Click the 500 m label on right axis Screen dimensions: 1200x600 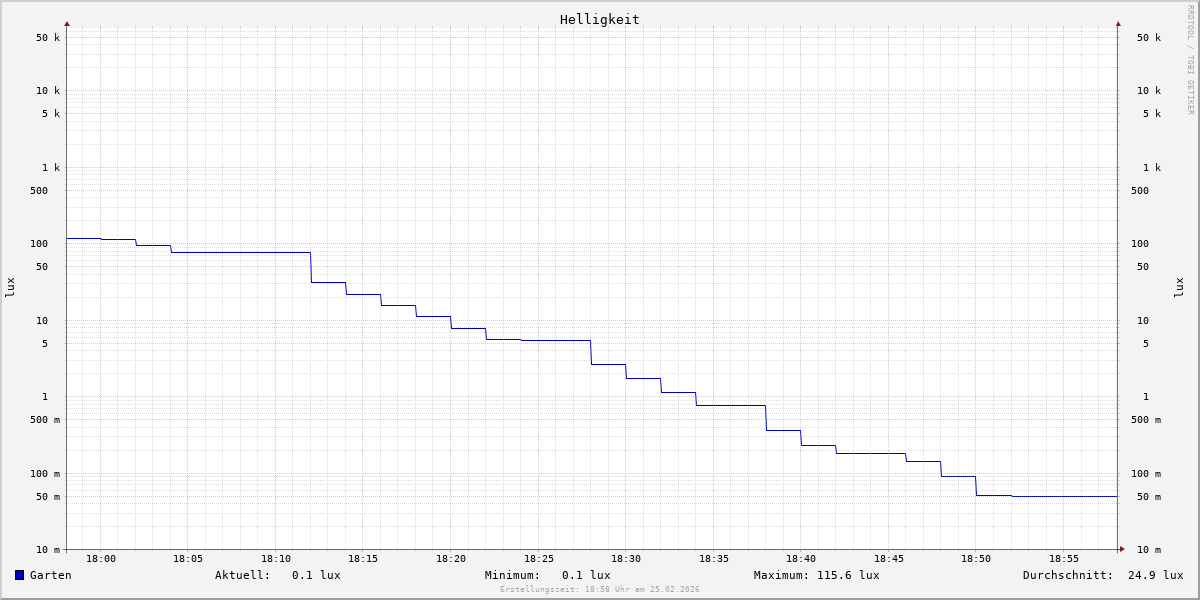pos(1146,420)
